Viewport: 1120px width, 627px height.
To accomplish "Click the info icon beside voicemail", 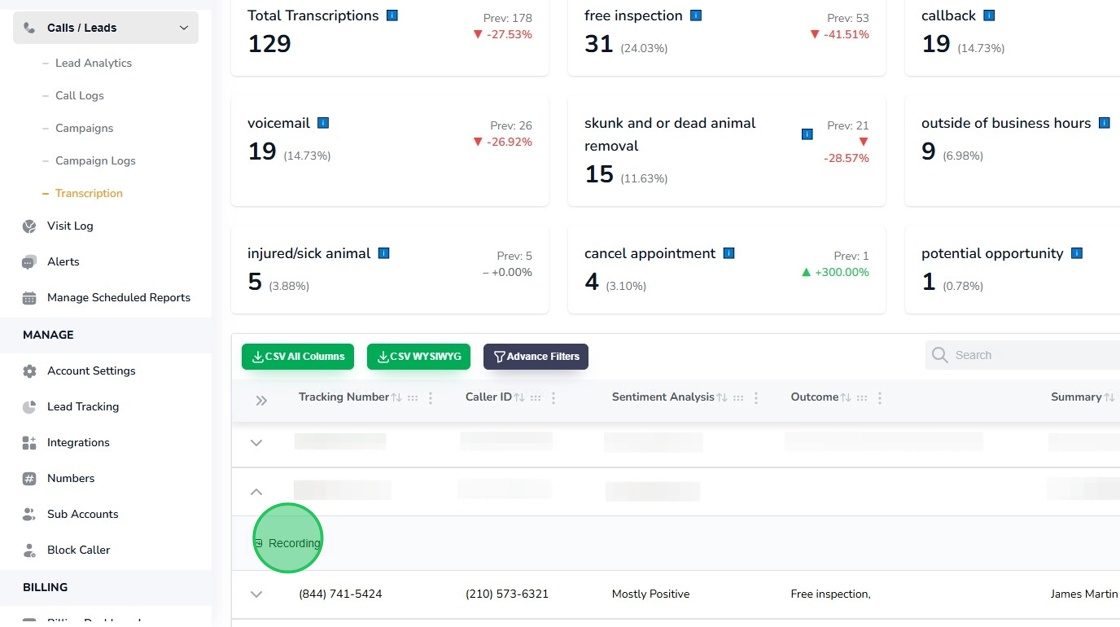I will coord(323,123).
